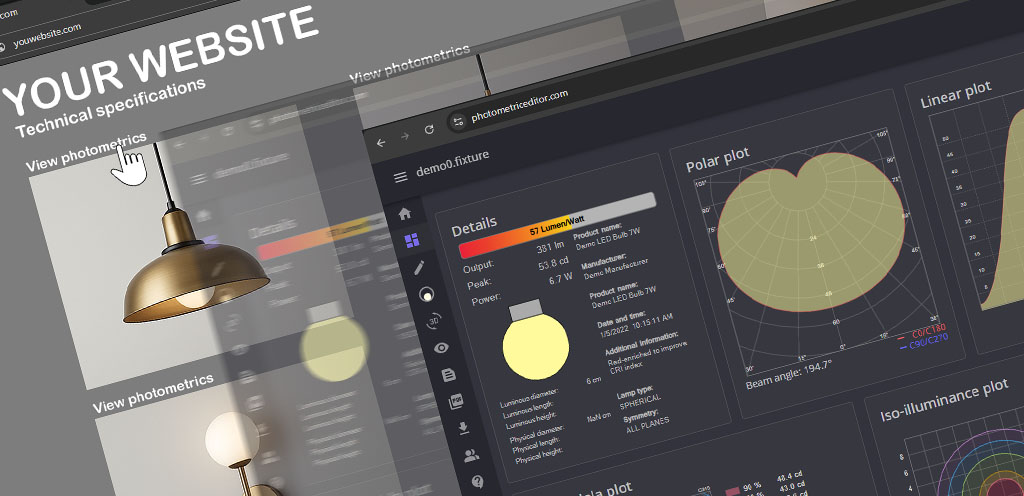Screen dimensions: 1024x496
Task: Open the users icon in sidebar
Action: (471, 456)
